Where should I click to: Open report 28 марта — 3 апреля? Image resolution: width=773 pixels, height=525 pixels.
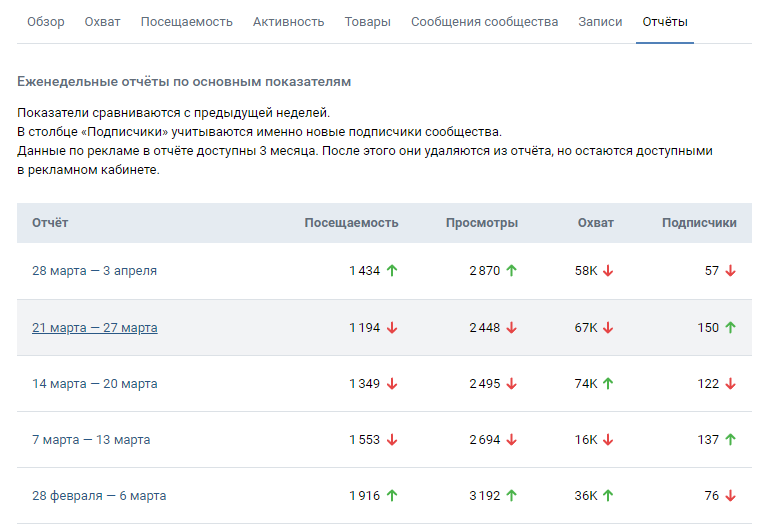(95, 271)
